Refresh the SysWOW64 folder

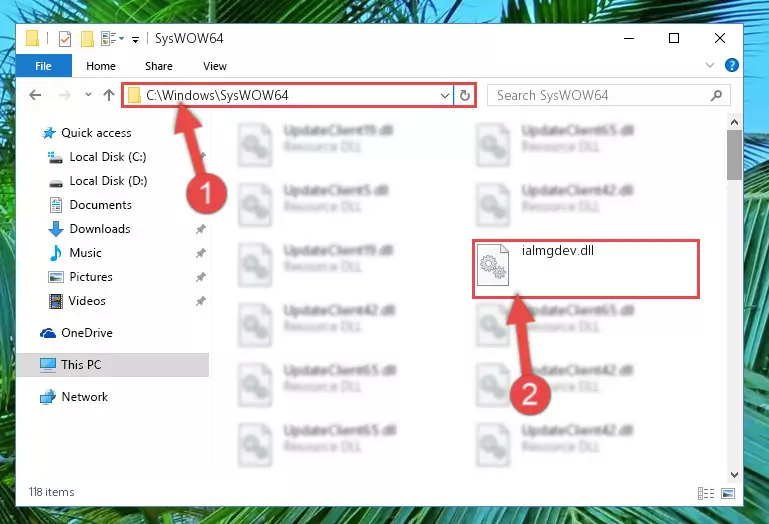pos(464,95)
